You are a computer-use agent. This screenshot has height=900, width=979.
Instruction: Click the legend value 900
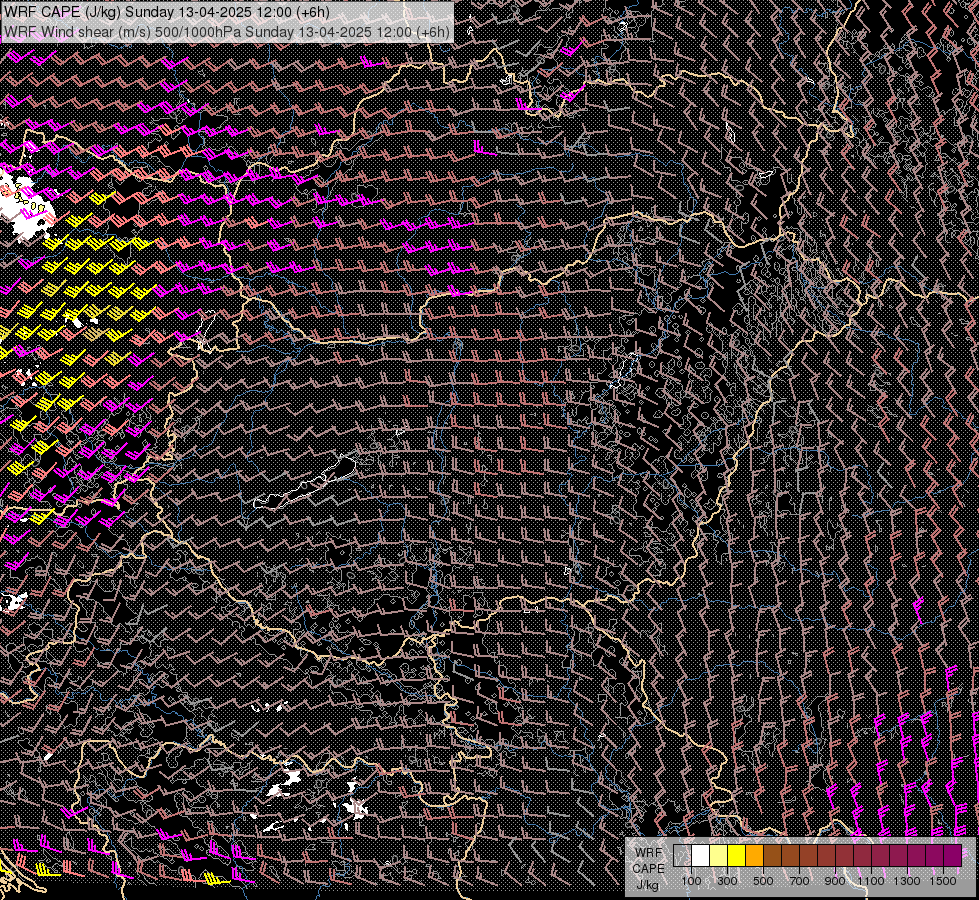(835, 881)
